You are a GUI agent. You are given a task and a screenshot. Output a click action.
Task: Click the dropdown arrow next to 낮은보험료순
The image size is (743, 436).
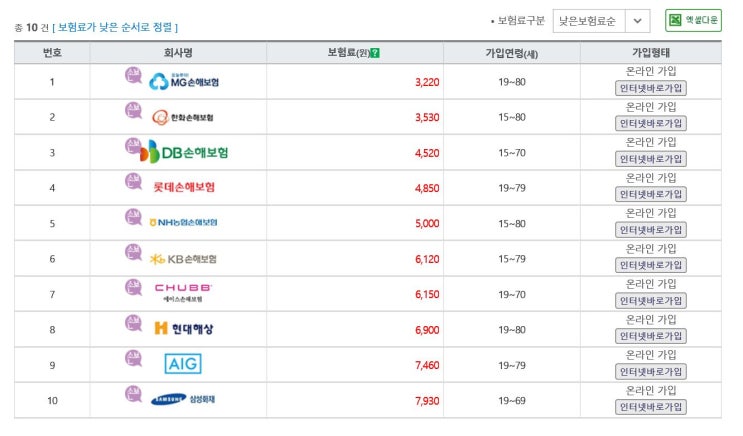637,21
